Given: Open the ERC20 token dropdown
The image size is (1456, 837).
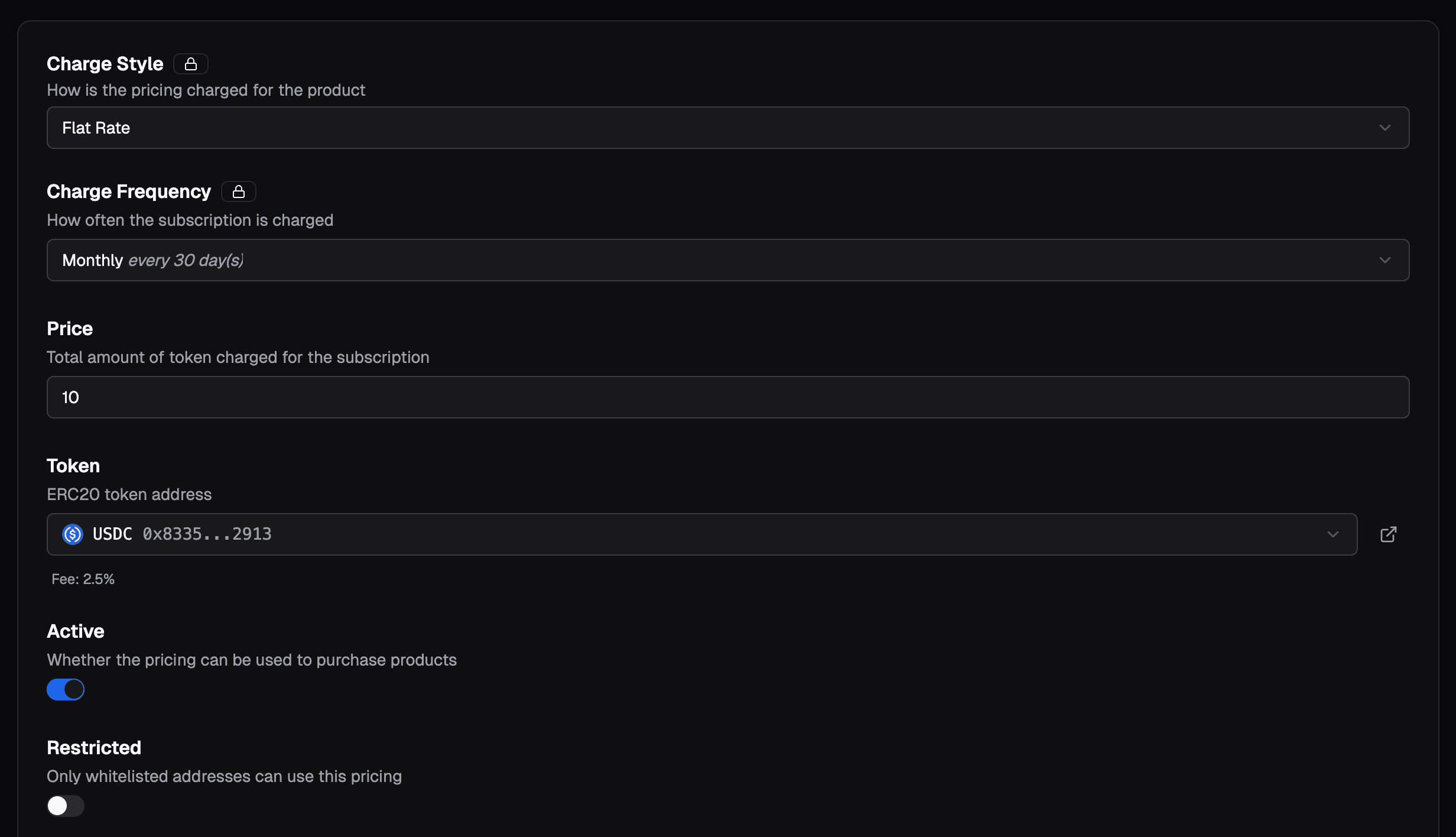Looking at the screenshot, I should click(x=702, y=534).
